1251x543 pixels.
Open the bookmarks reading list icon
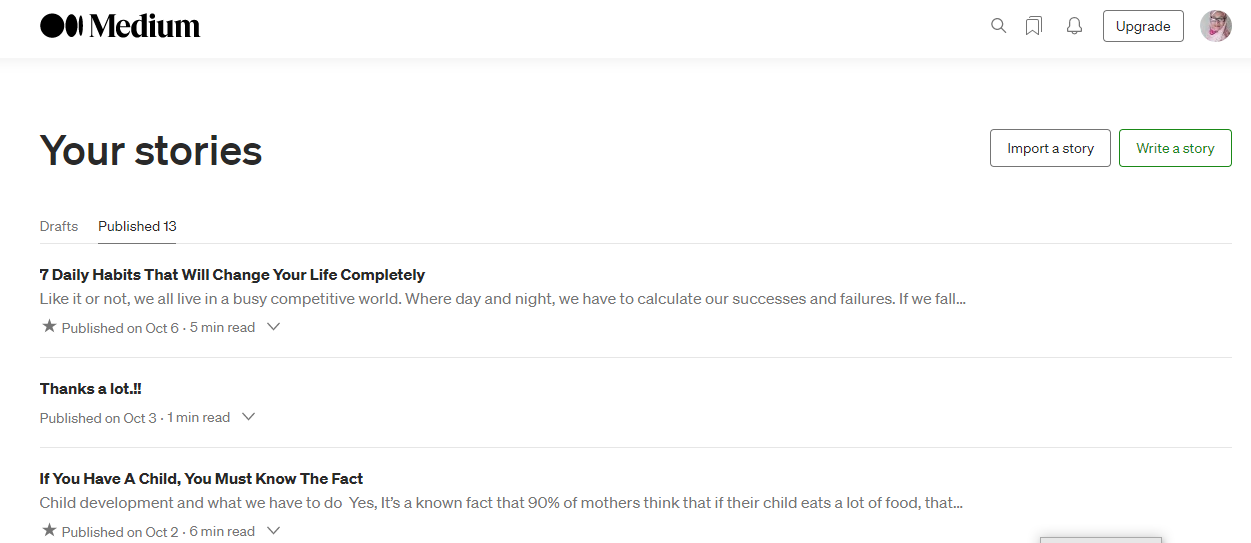click(1034, 26)
